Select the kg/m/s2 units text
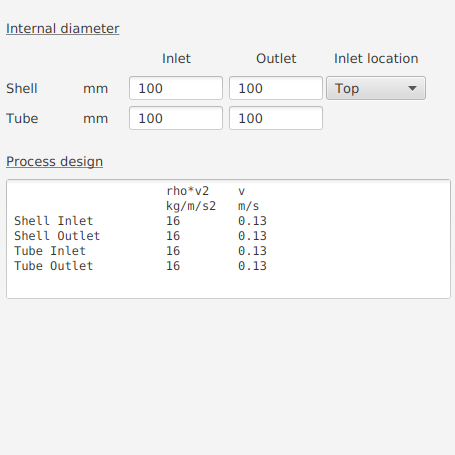This screenshot has height=455, width=455. tap(191, 206)
